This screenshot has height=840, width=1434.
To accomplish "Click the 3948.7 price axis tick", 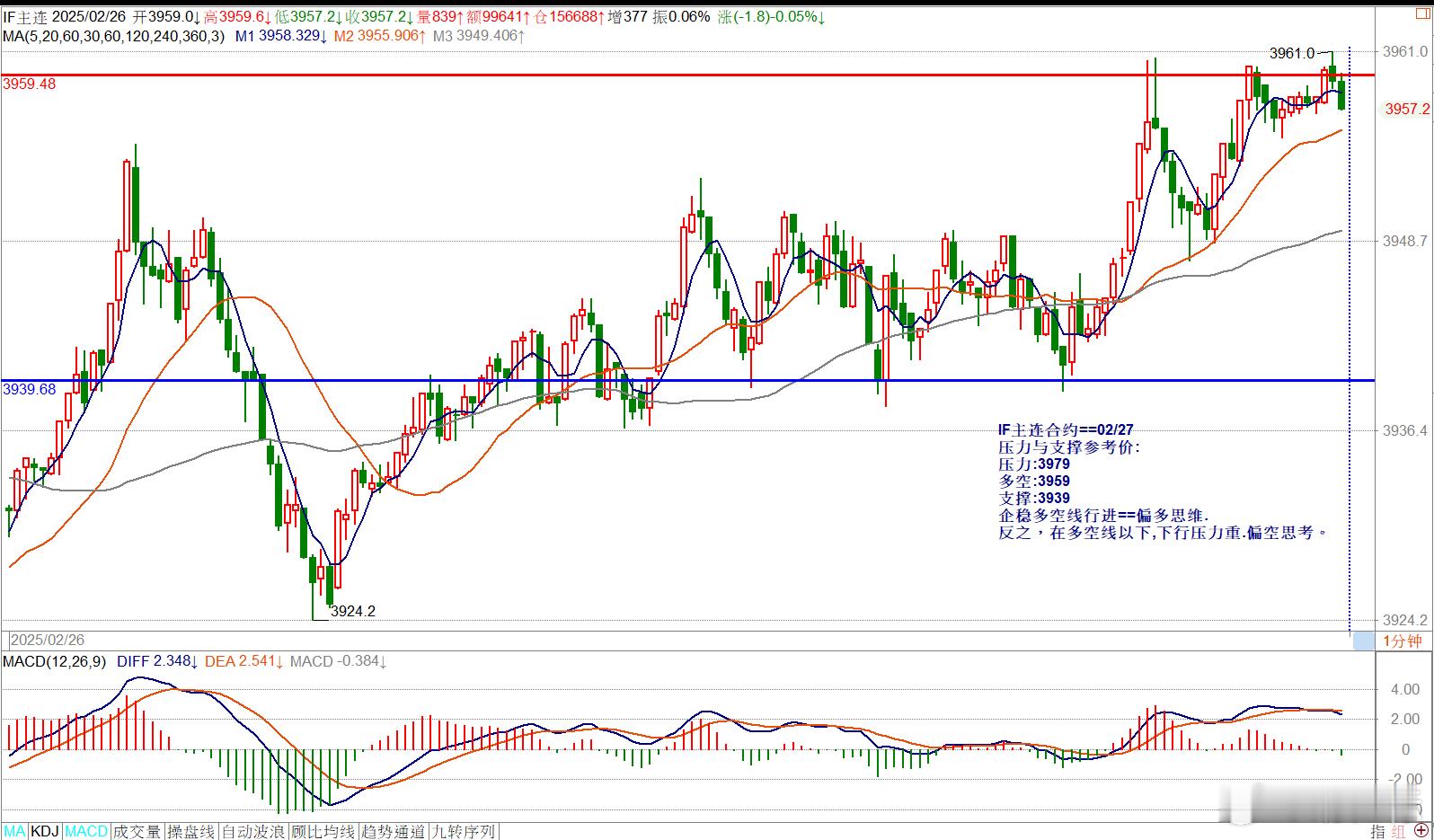I will pyautogui.click(x=1406, y=241).
